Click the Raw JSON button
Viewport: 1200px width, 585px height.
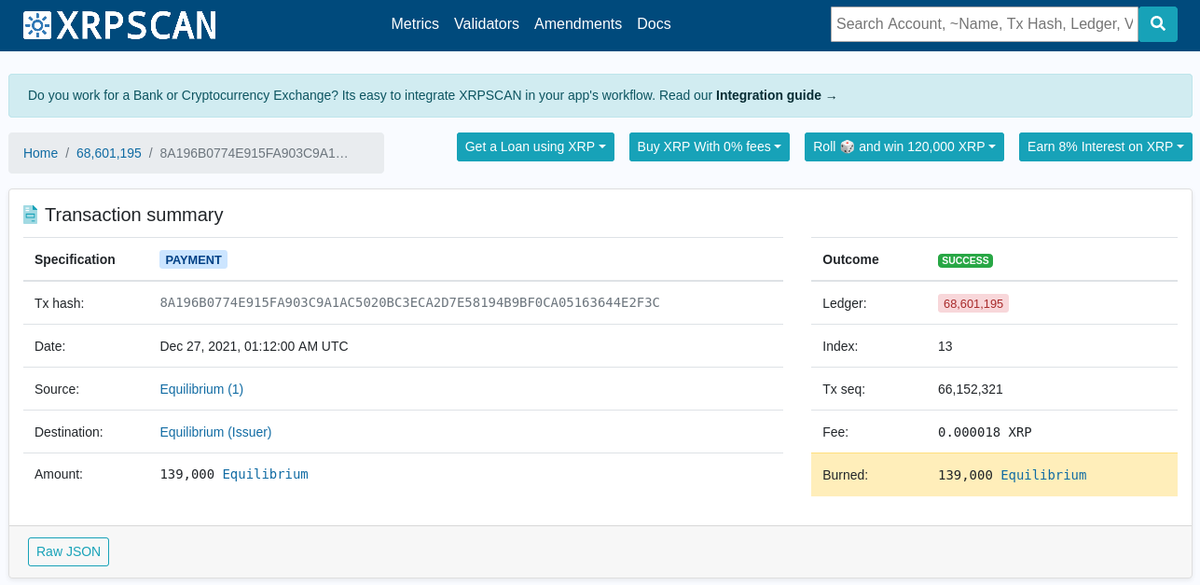coord(68,552)
